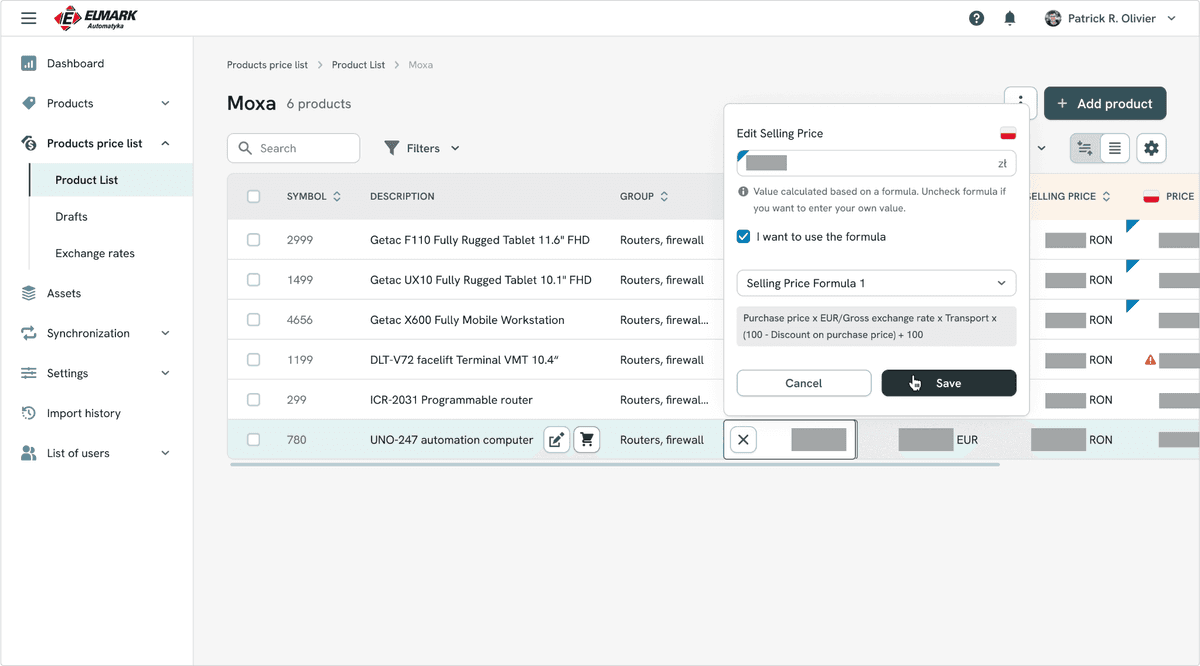This screenshot has width=1200, height=666.
Task: Select the Getac UX10 row checkbox
Action: point(254,280)
